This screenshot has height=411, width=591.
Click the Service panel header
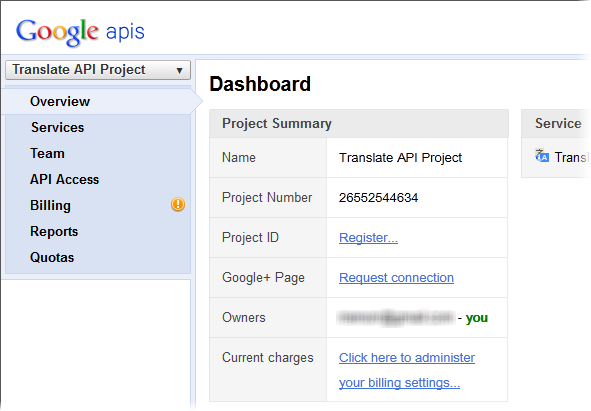point(556,124)
